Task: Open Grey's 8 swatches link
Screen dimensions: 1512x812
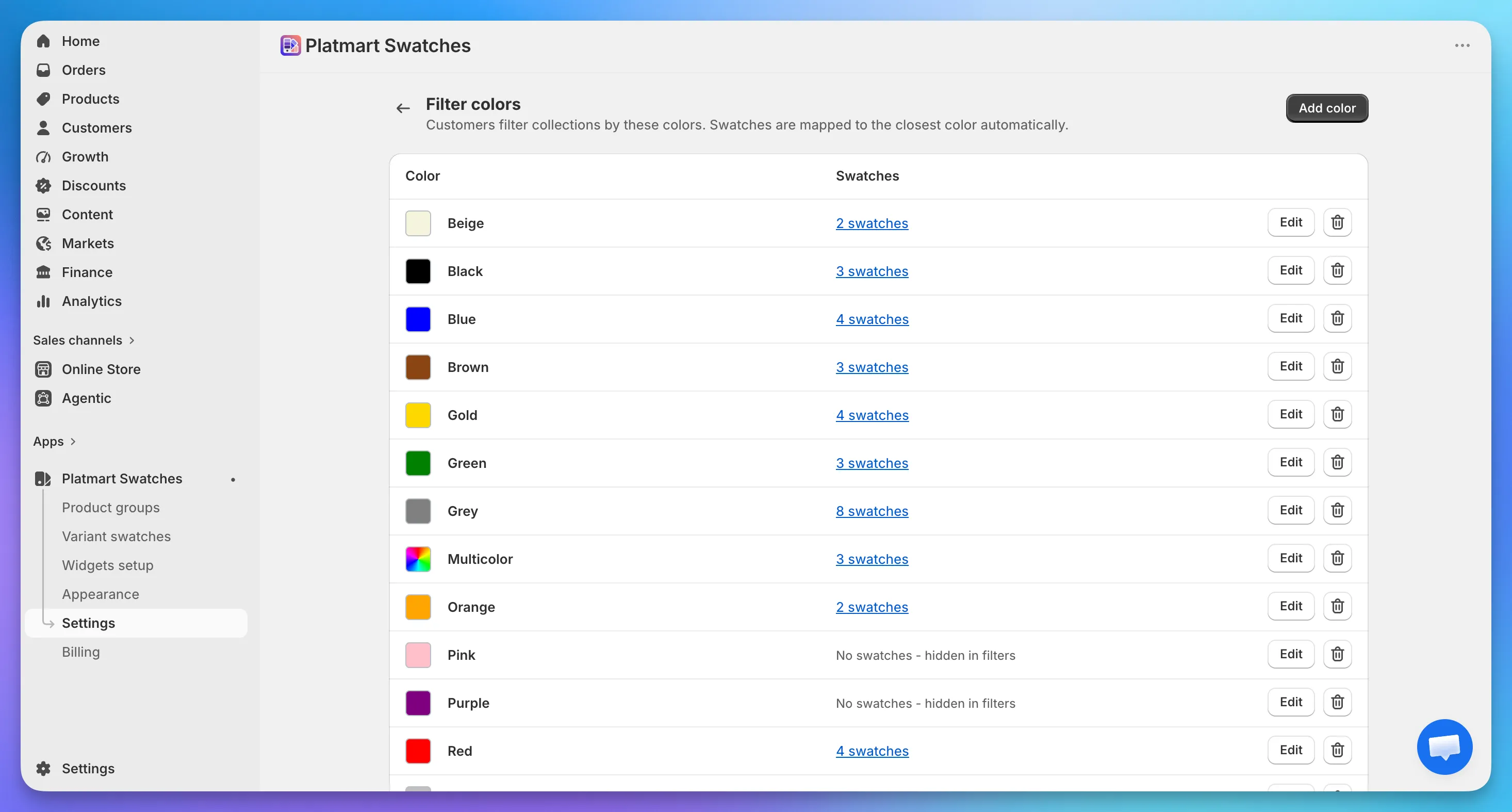Action: click(872, 511)
